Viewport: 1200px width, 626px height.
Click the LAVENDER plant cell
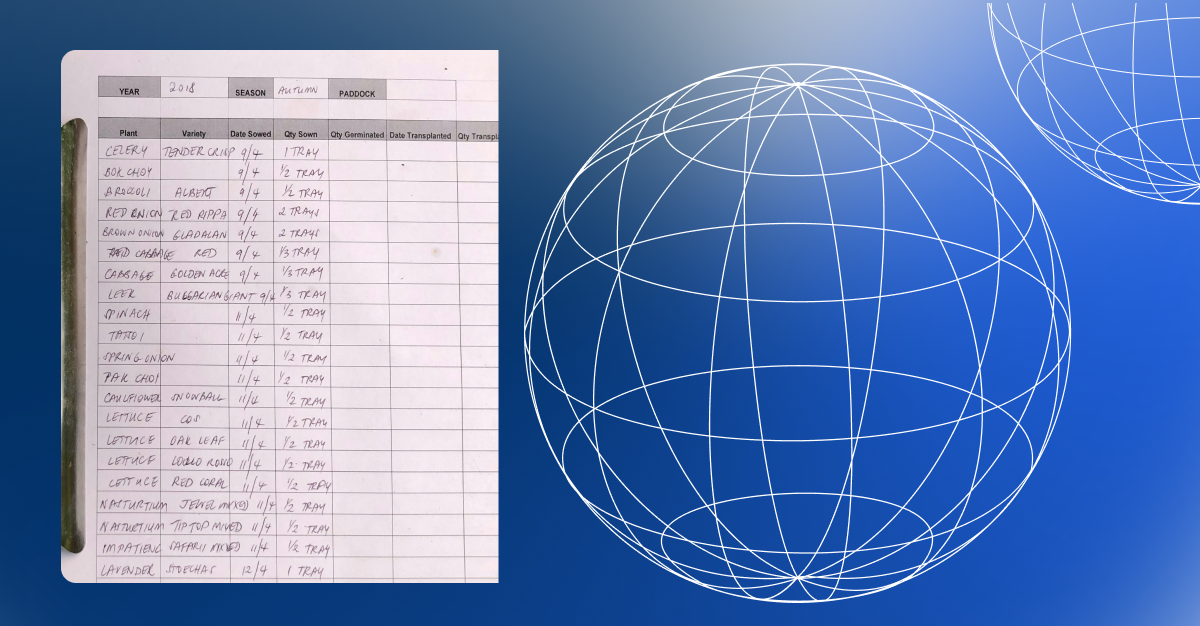(x=128, y=571)
